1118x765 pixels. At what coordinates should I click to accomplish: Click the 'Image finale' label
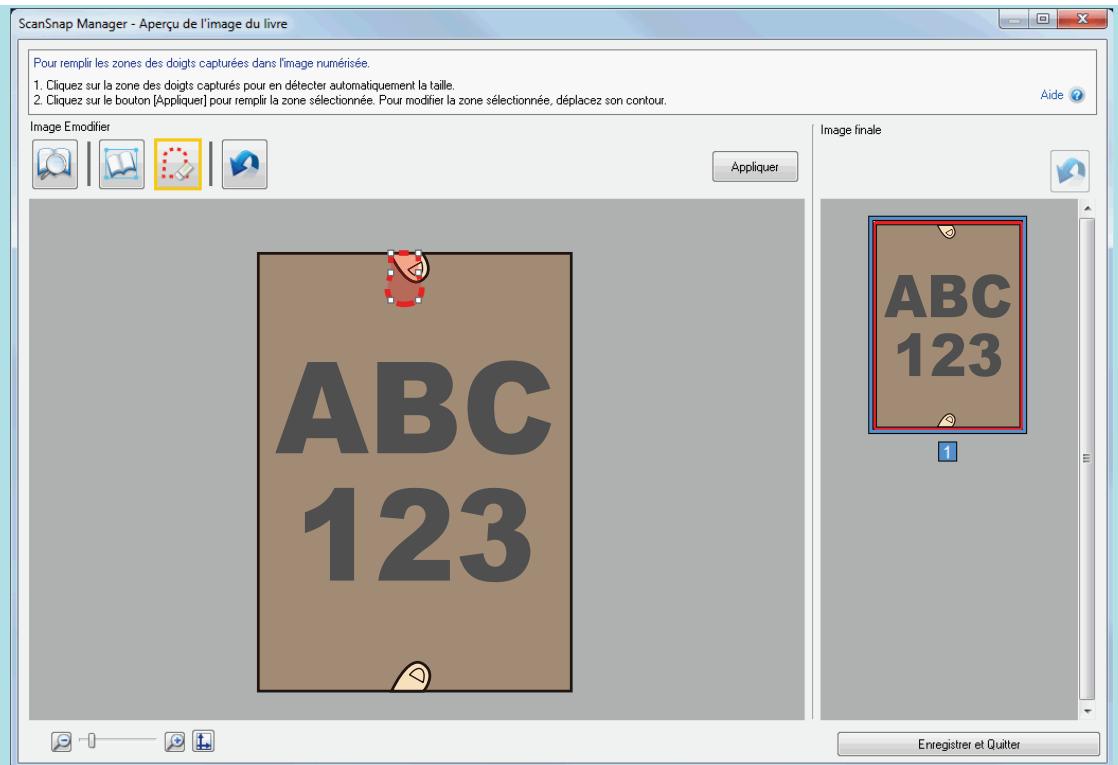(x=851, y=130)
